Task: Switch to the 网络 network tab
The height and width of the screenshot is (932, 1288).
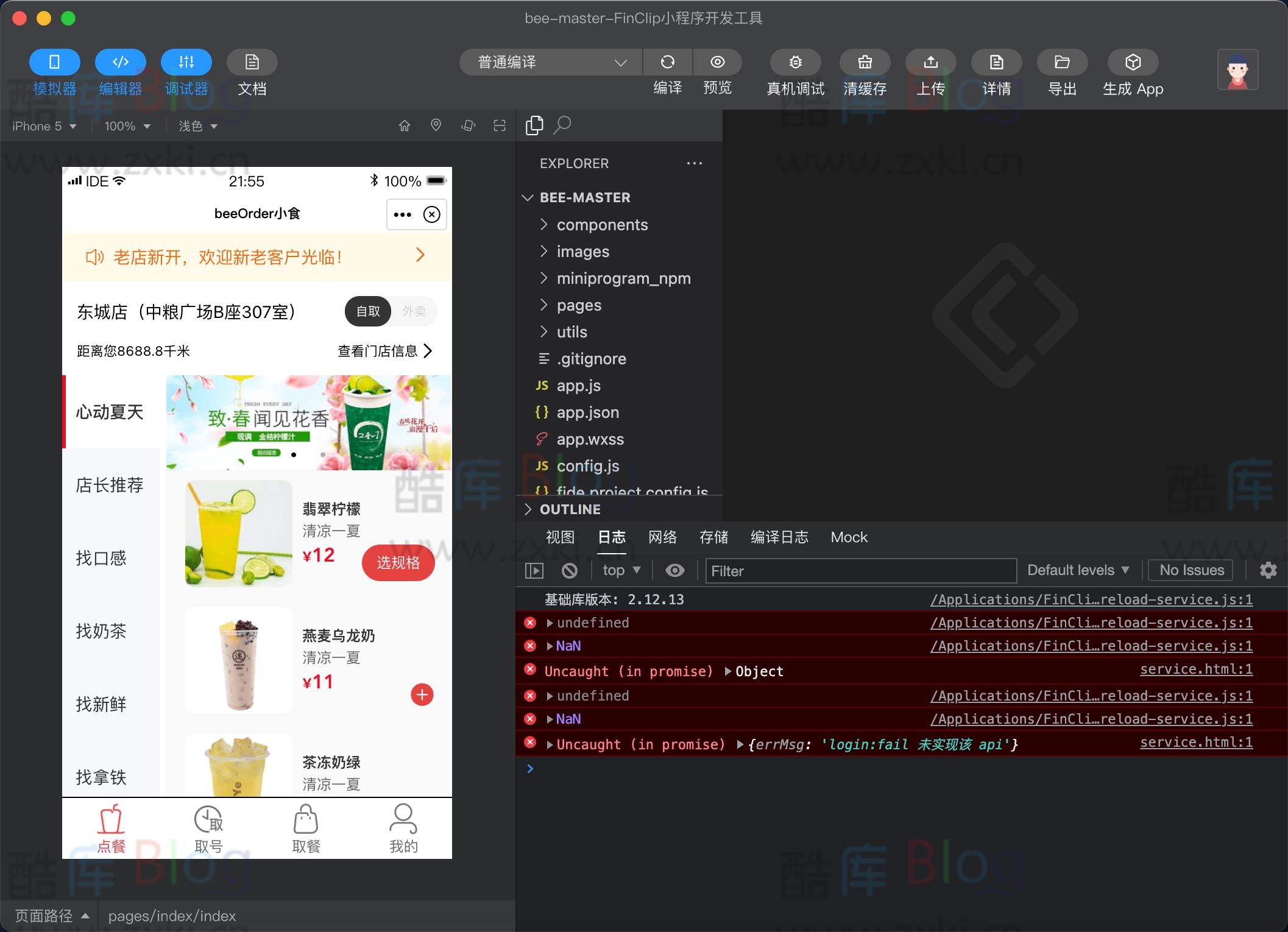Action: [662, 537]
